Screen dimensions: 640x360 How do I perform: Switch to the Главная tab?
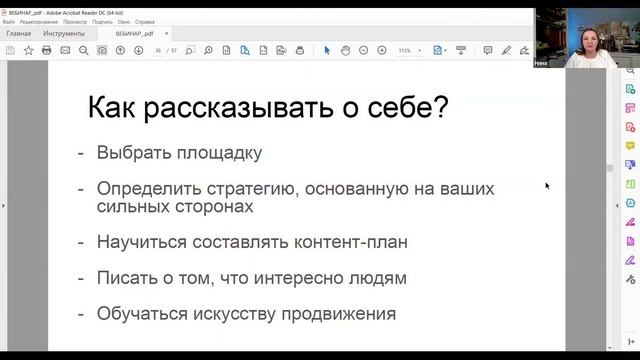[19, 33]
